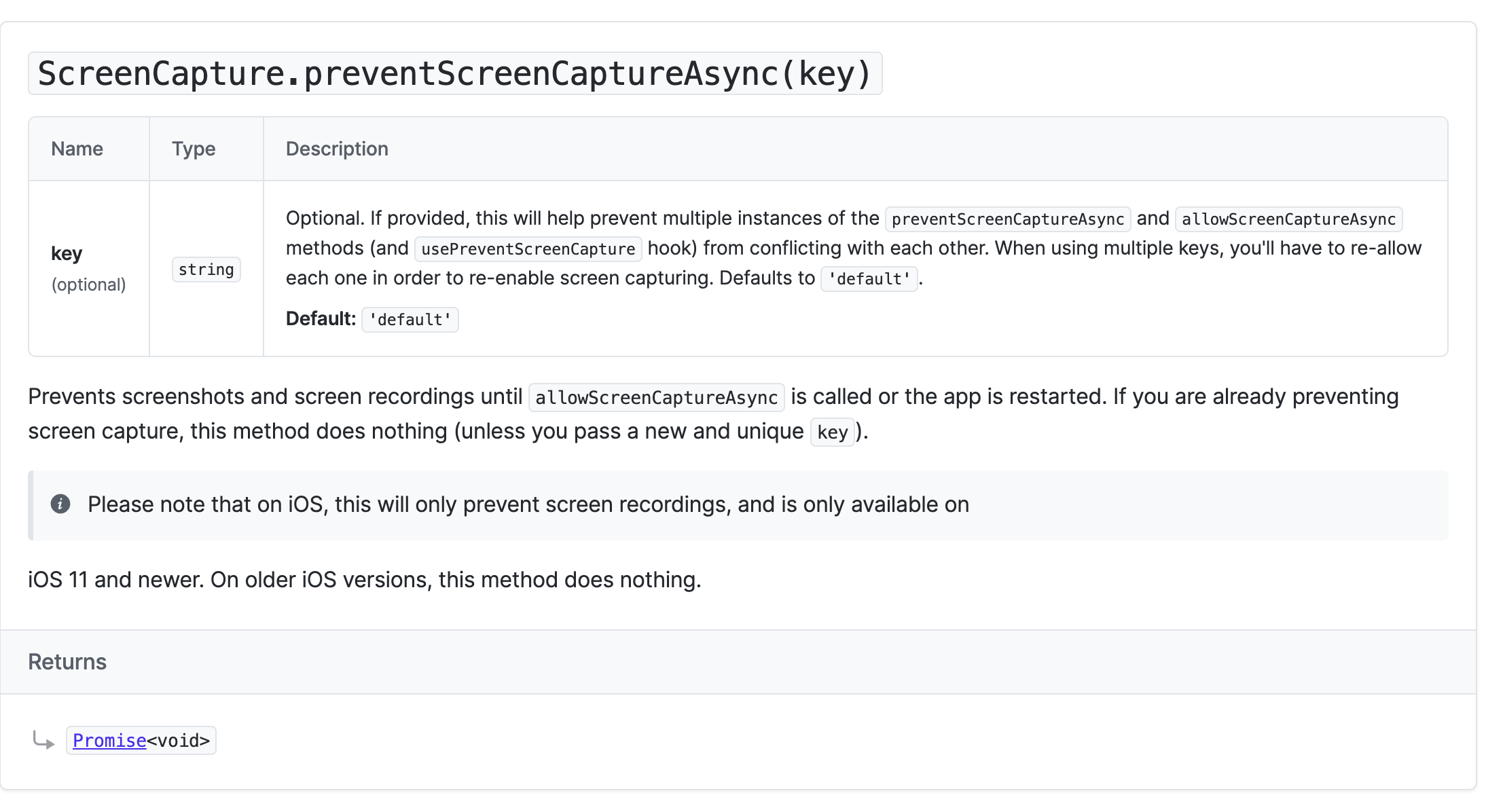Click the inline key code tag in paragraph
This screenshot has height=812, width=1486.
point(832,432)
